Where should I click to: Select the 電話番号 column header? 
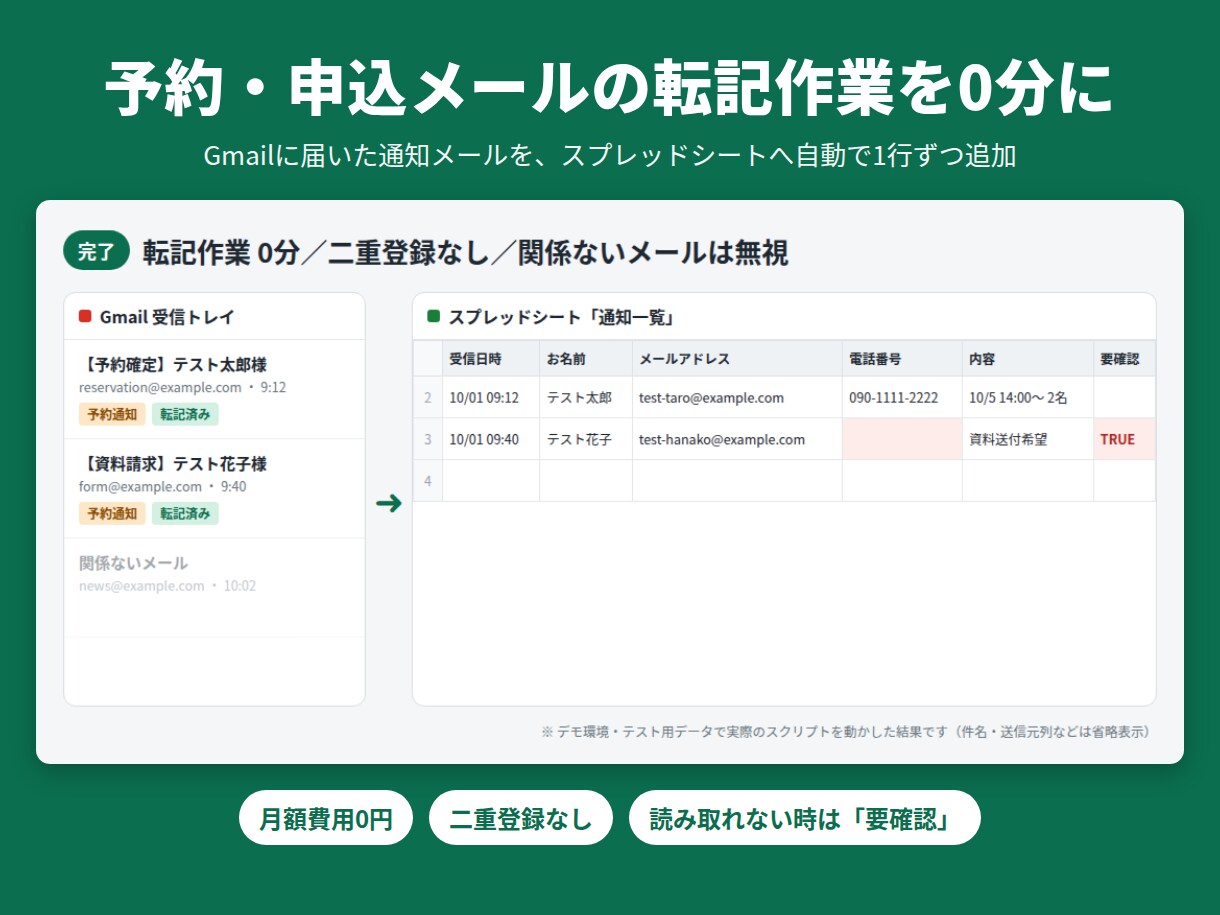click(902, 359)
